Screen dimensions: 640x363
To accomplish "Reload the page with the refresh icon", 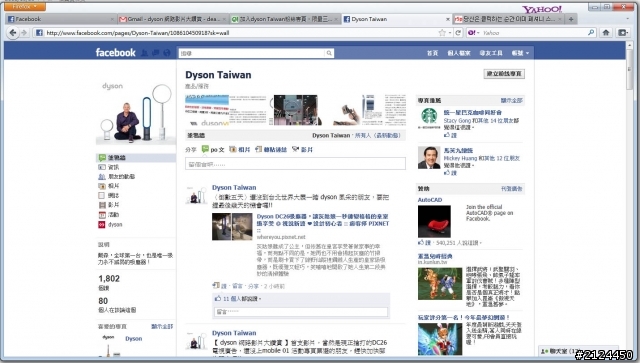I will 458,33.
